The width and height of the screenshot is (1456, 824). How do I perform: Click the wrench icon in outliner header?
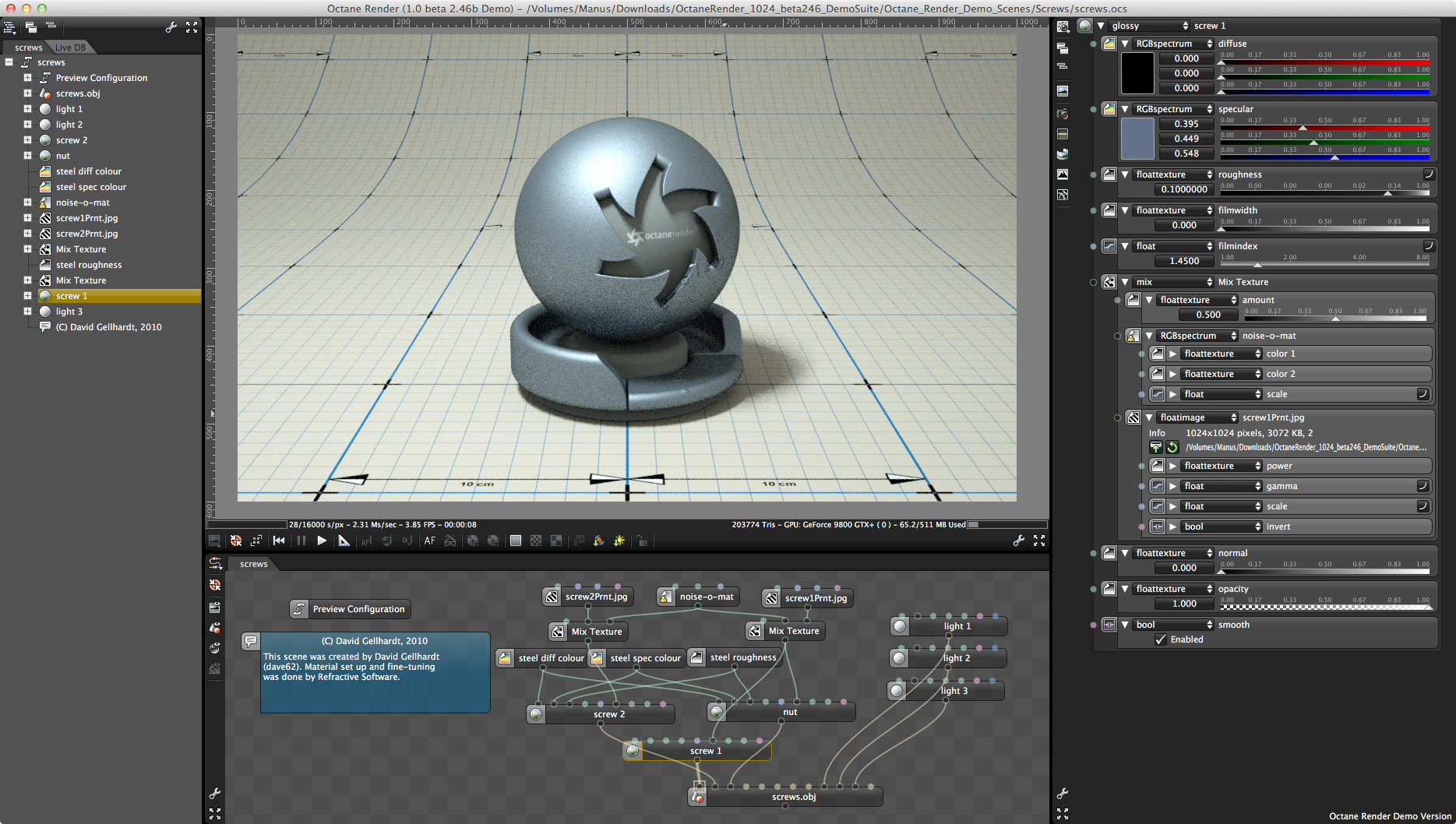point(171,27)
